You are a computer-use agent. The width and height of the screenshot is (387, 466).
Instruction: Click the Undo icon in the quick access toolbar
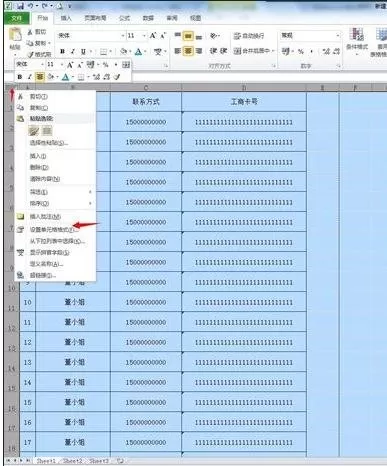[x=30, y=6]
